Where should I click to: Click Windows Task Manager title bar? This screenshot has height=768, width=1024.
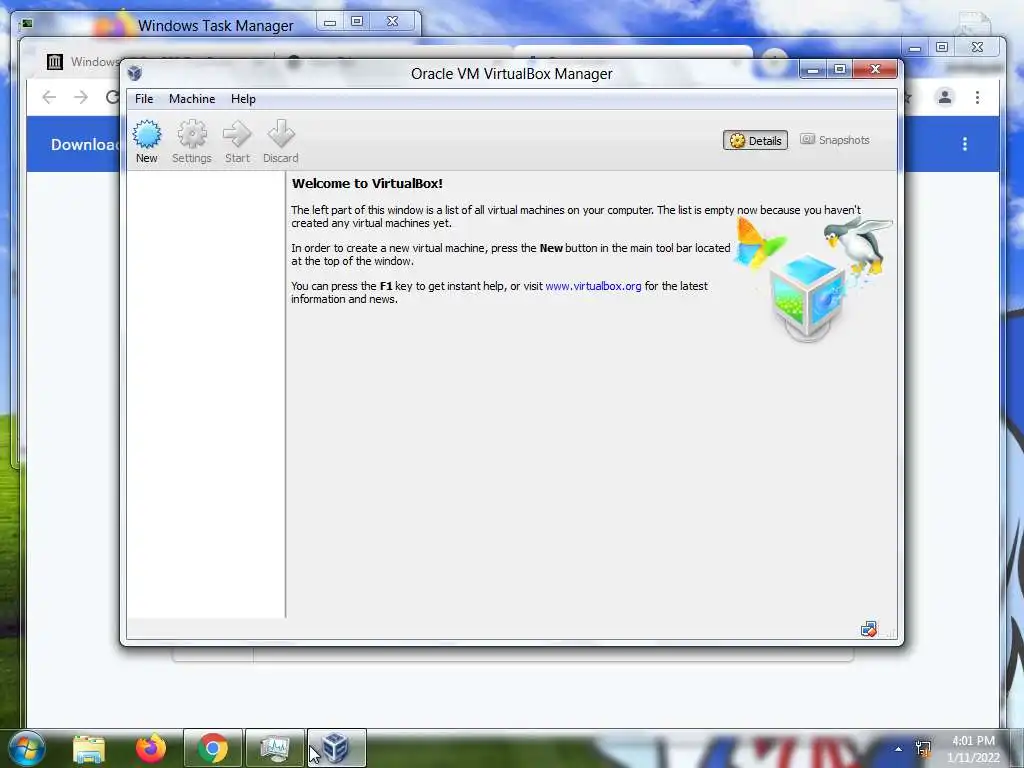tap(216, 25)
